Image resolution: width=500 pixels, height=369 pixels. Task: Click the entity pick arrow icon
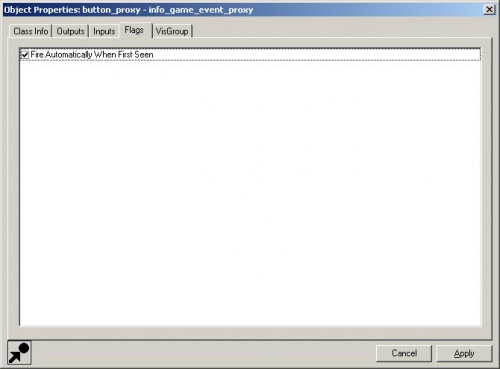19,353
